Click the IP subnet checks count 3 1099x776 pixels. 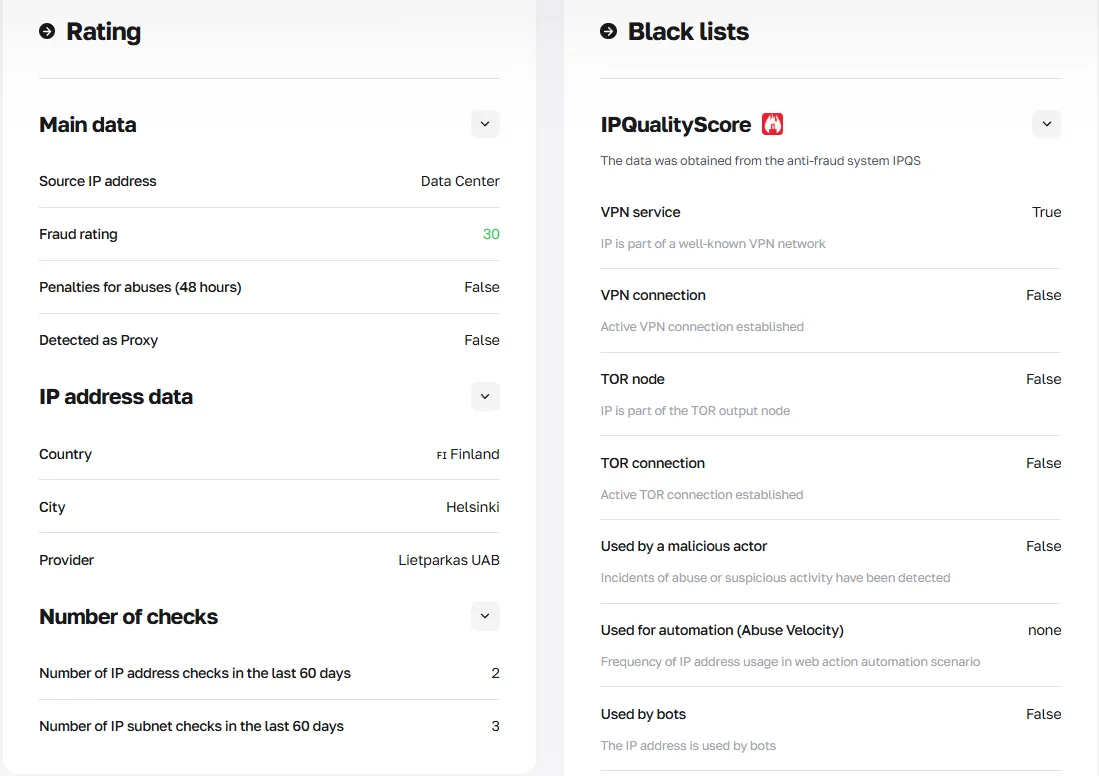495,726
